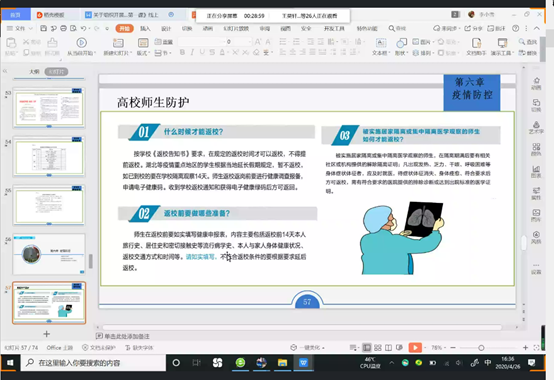The image size is (554, 380).
Task: Click the Bold formatting button
Action: [182, 52]
